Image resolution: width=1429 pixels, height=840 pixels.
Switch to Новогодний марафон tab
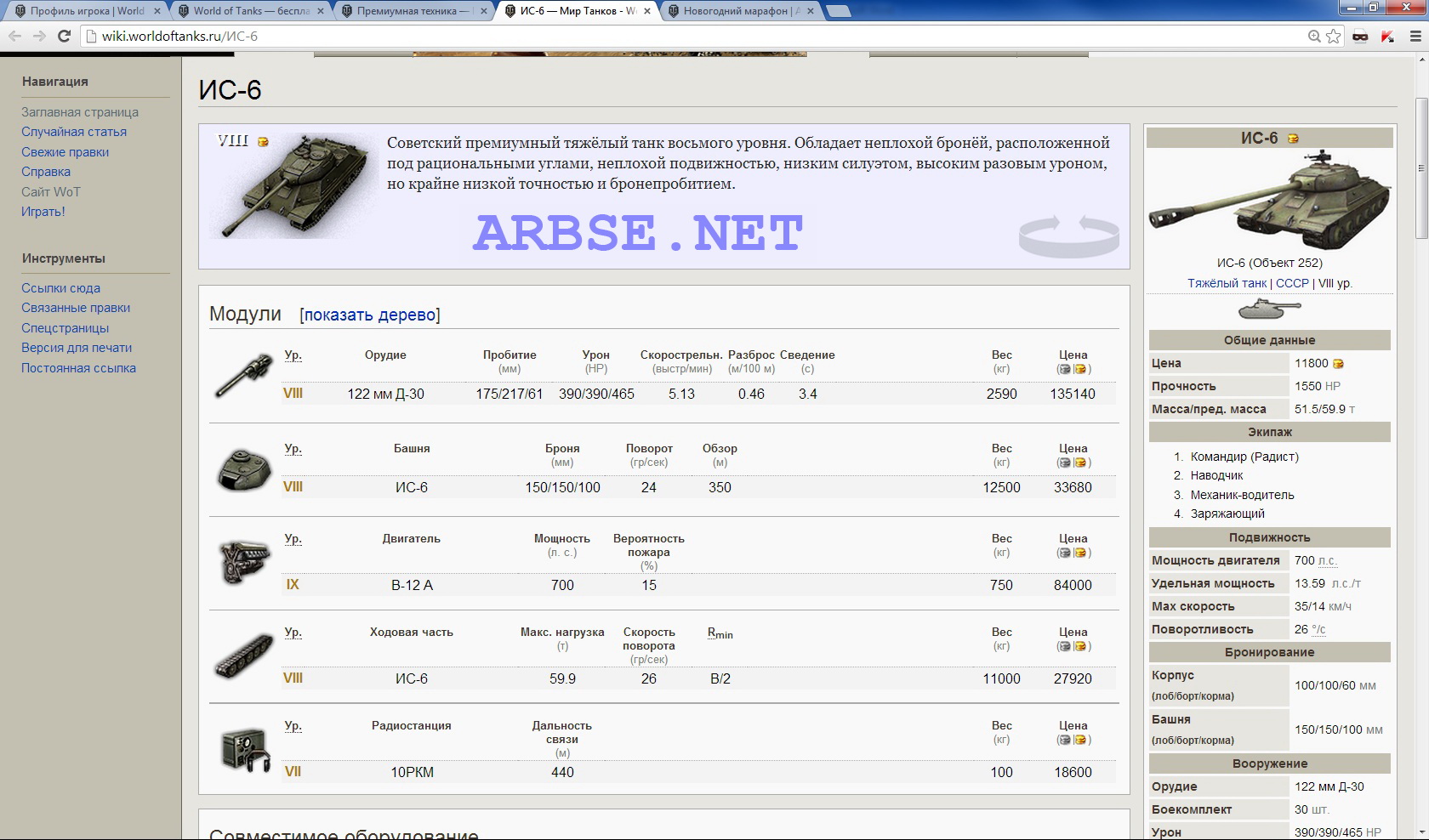pyautogui.click(x=740, y=11)
